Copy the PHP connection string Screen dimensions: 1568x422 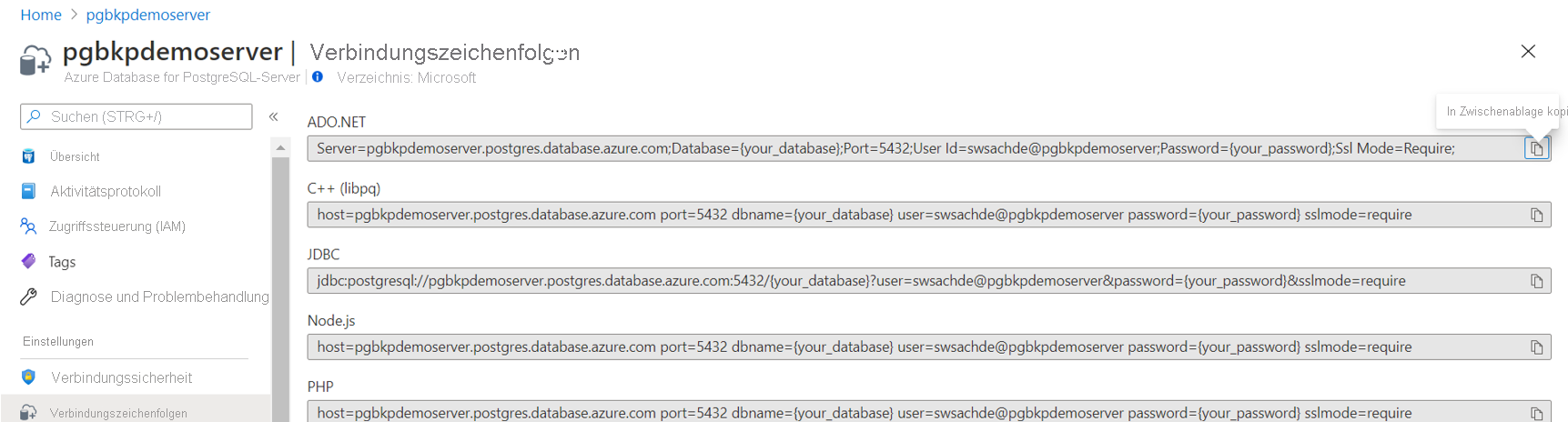click(x=1537, y=414)
